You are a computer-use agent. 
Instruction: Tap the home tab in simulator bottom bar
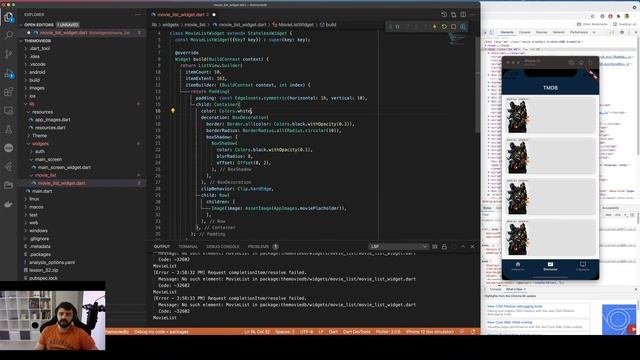(x=518, y=266)
